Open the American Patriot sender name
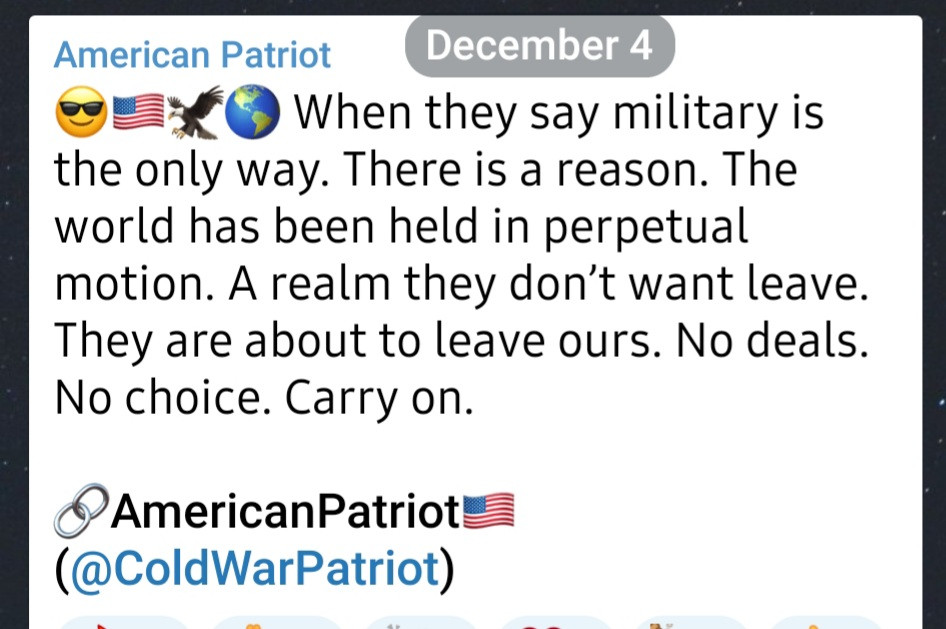The height and width of the screenshot is (629, 946). point(191,55)
